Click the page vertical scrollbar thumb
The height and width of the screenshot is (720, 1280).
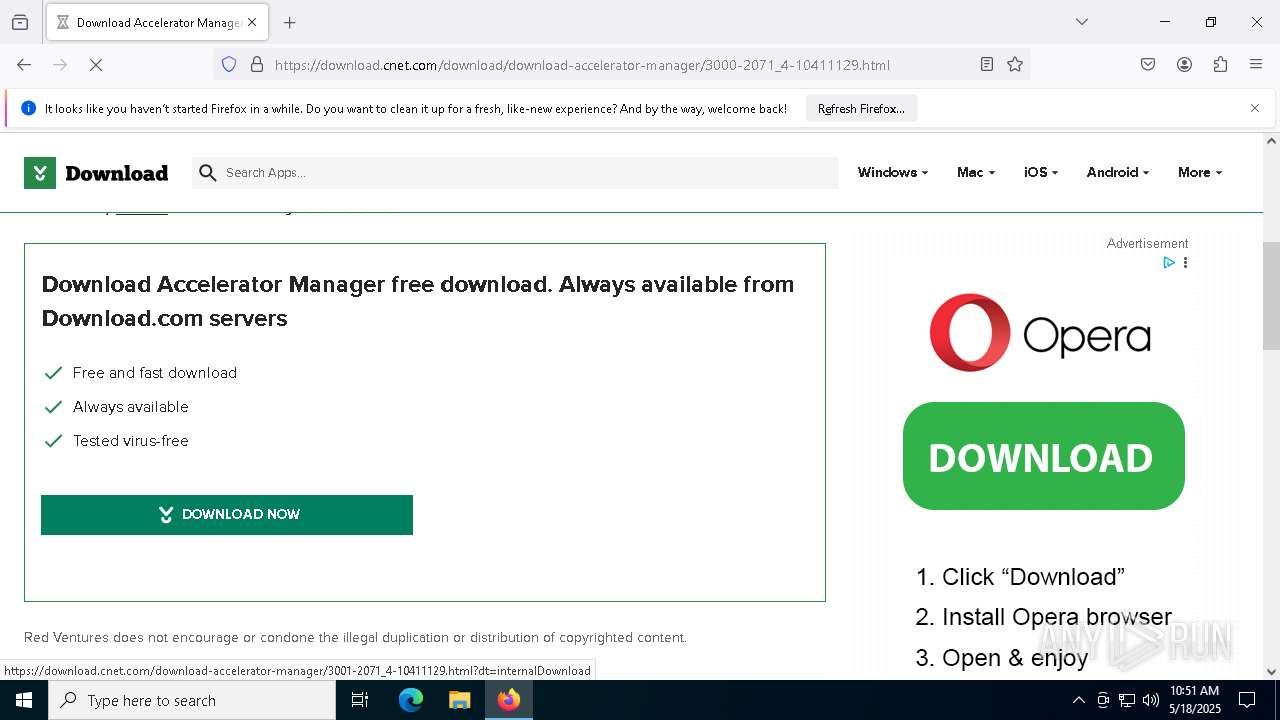(x=1271, y=296)
